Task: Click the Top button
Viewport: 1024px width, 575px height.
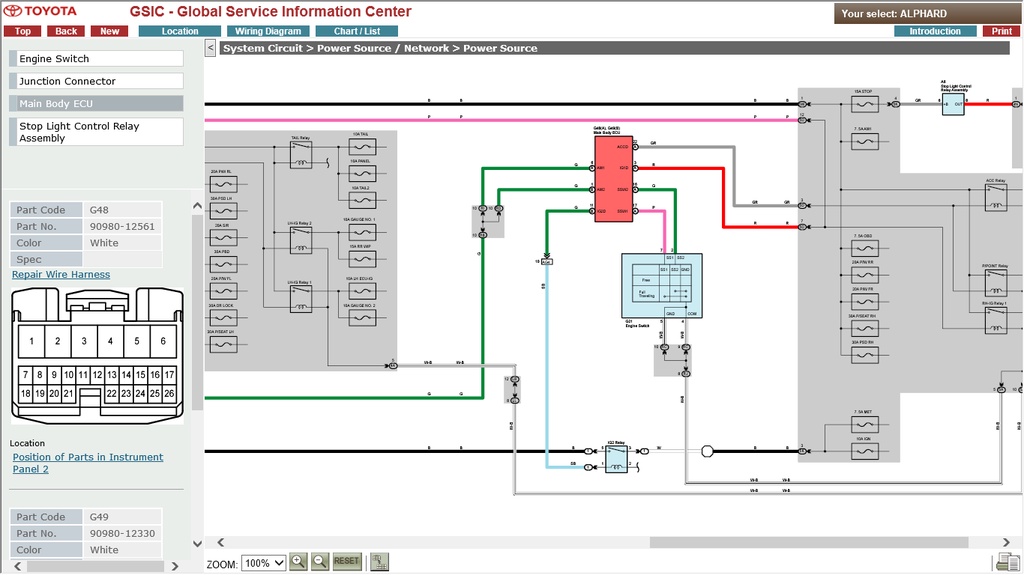Action: 22,31
